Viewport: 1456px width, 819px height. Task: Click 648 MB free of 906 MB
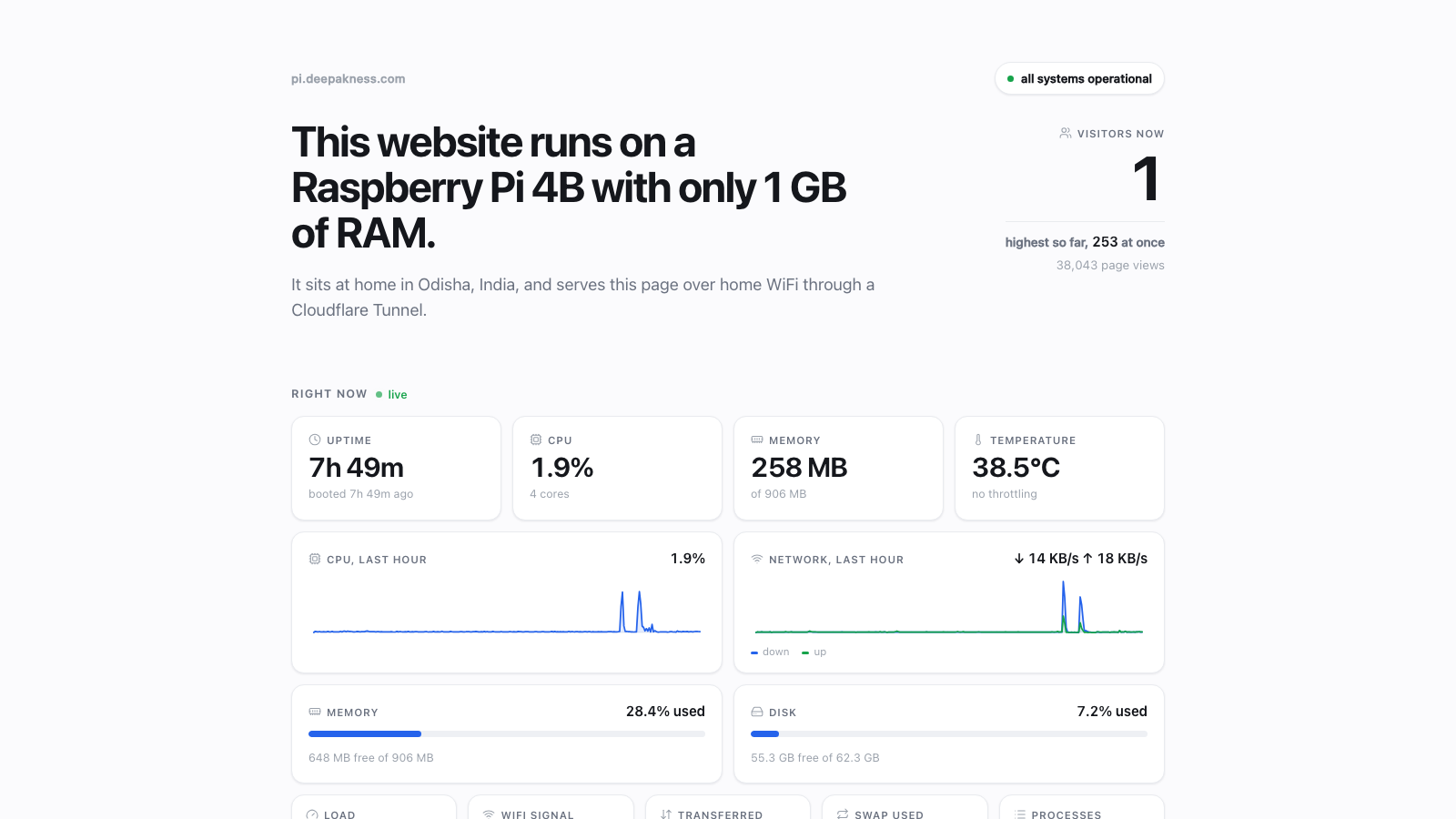point(371,758)
